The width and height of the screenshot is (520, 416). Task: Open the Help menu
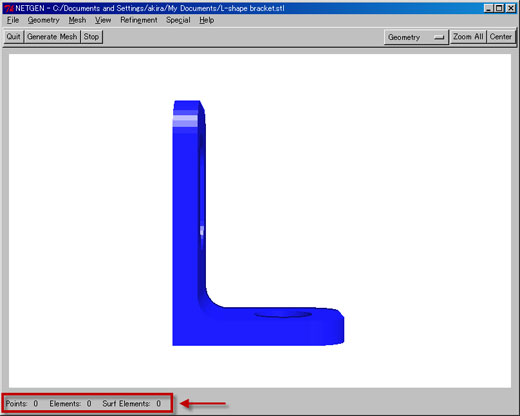pyautogui.click(x=207, y=20)
